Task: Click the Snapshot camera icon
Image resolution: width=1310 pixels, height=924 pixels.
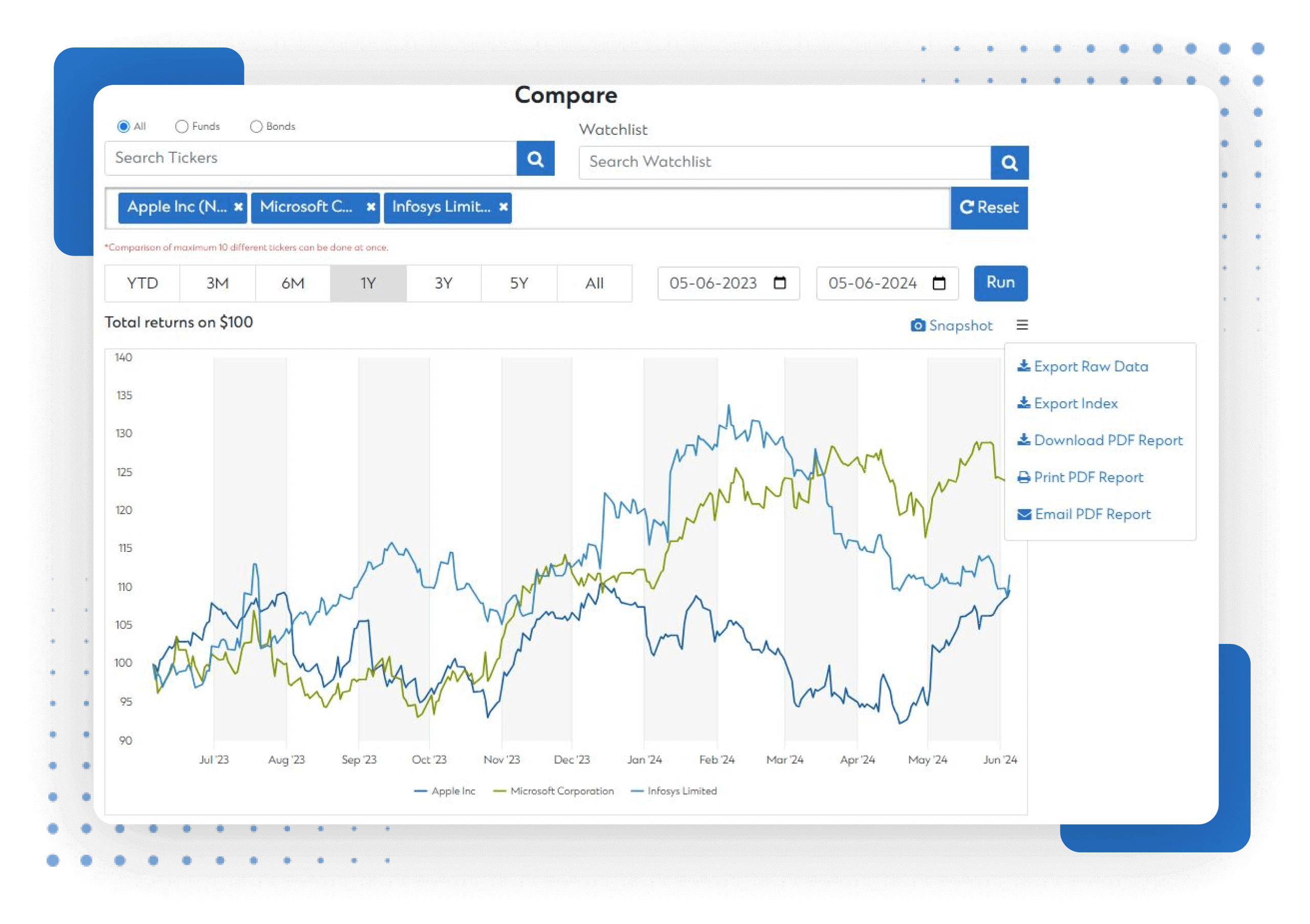Action: (917, 325)
